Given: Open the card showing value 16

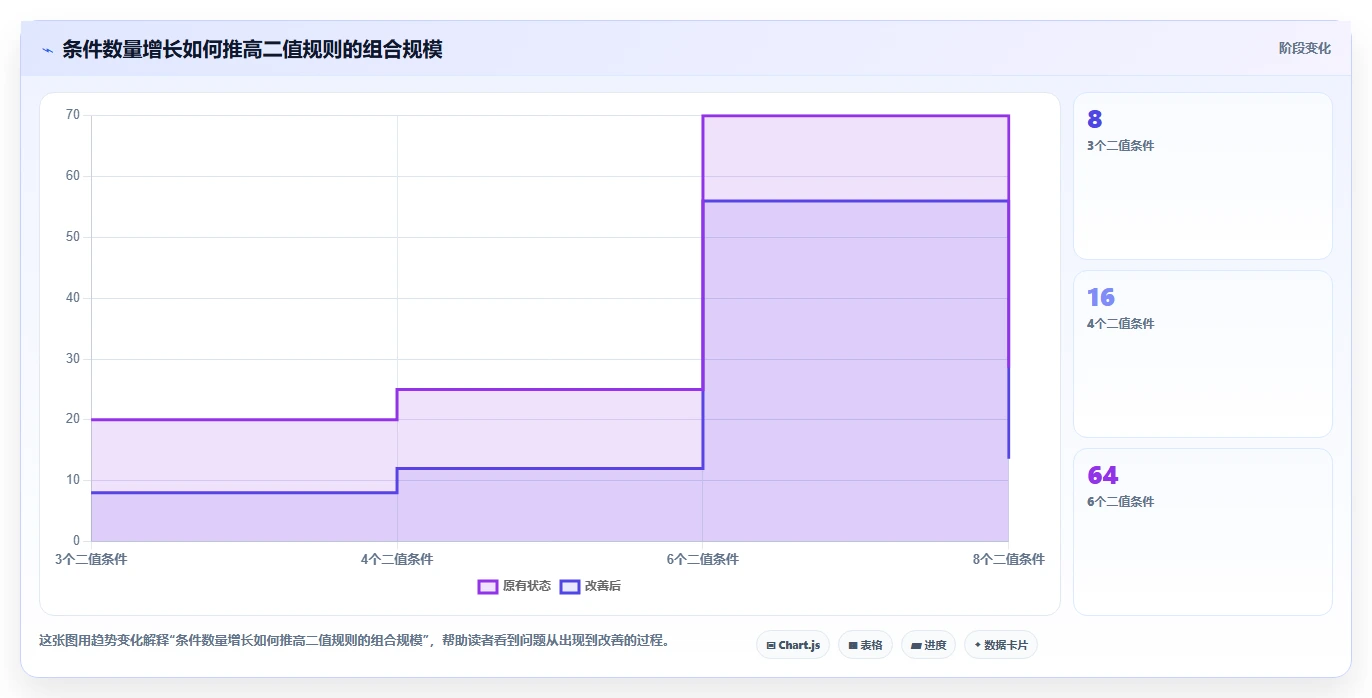Looking at the screenshot, I should pyautogui.click(x=1203, y=354).
